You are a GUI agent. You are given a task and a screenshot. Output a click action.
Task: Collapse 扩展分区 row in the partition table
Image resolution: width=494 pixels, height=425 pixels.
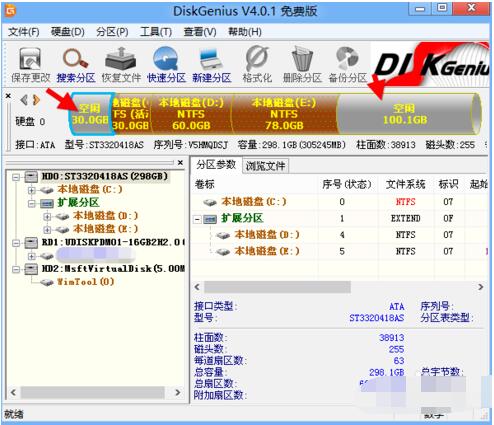pyautogui.click(x=197, y=219)
